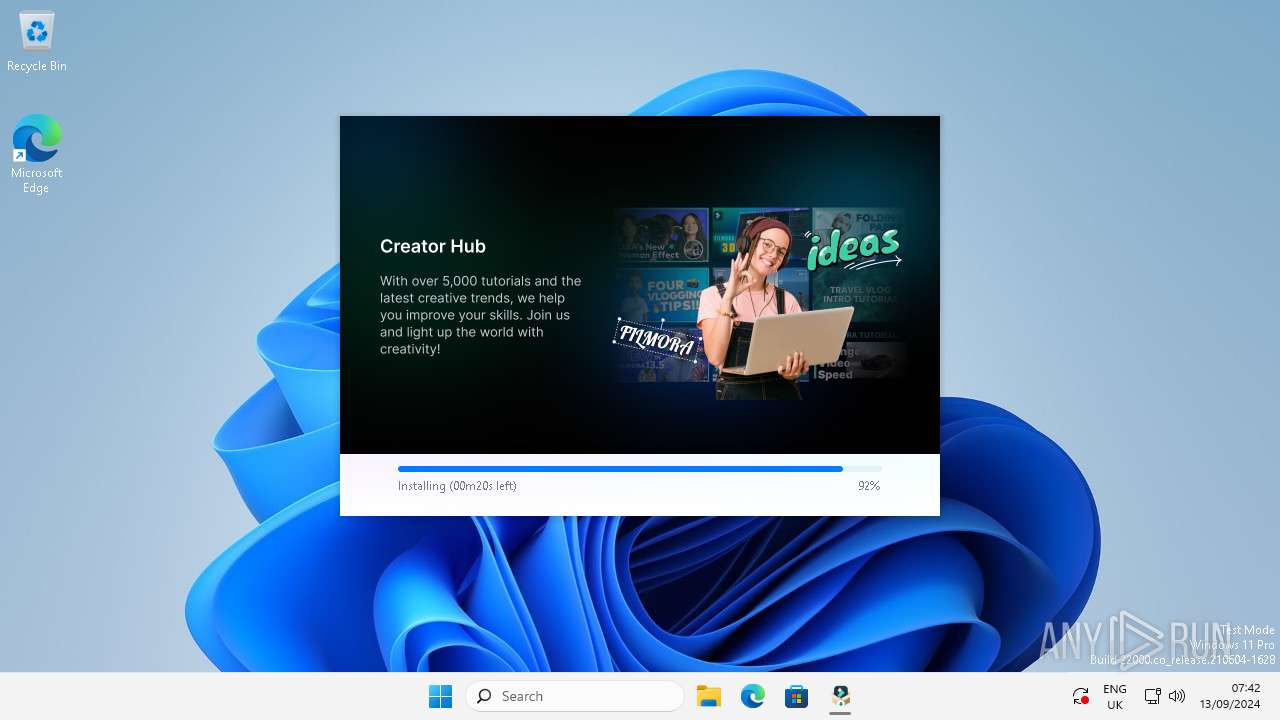This screenshot has width=1280, height=720.
Task: Click the 92% progress value
Action: pyautogui.click(x=869, y=486)
